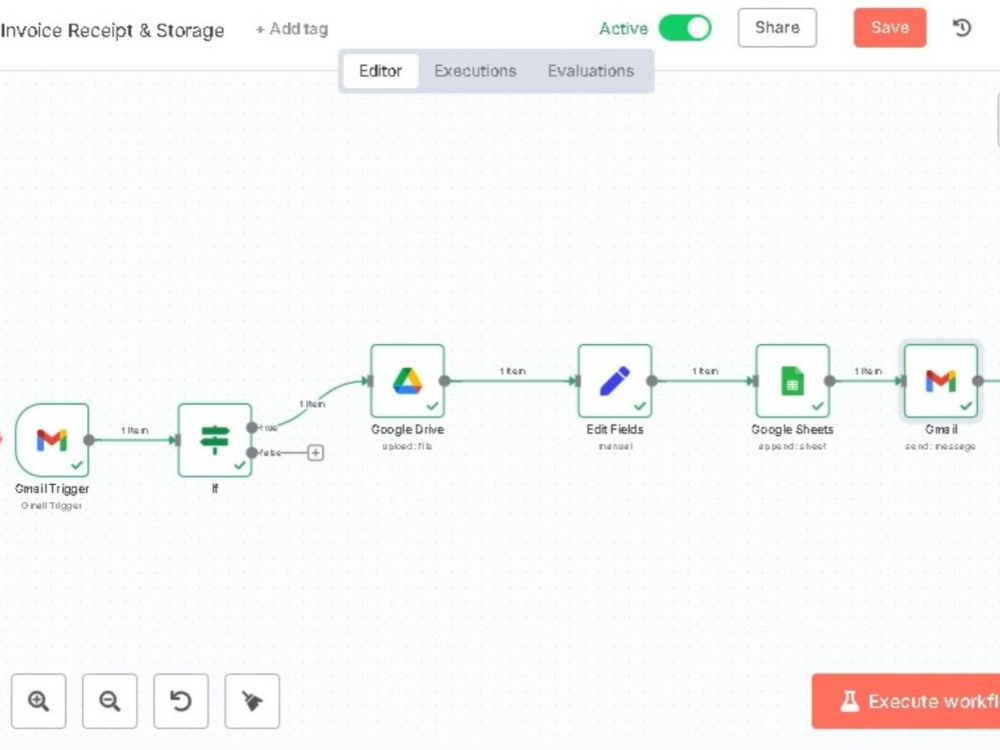Click the Google Sheets output connector dot
This screenshot has width=1000, height=750.
(830, 381)
